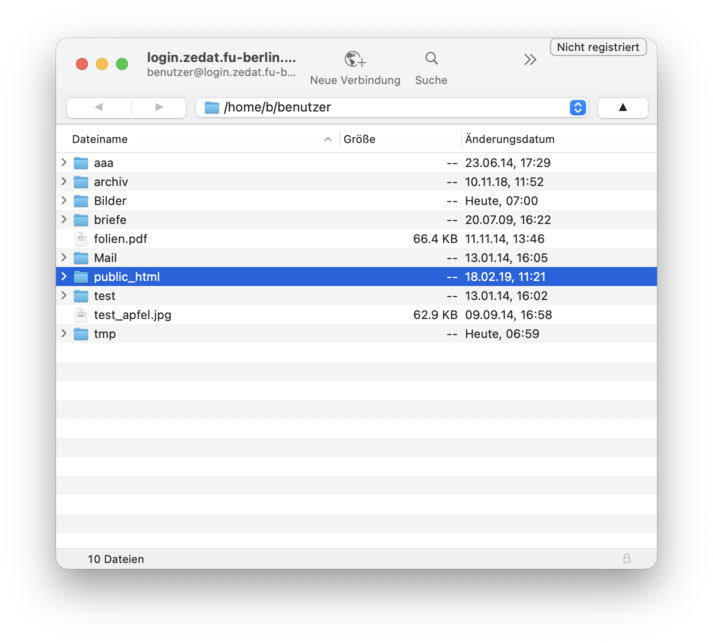Go back with the left arrow button
Screen dimensions: 713x643
coord(97,108)
